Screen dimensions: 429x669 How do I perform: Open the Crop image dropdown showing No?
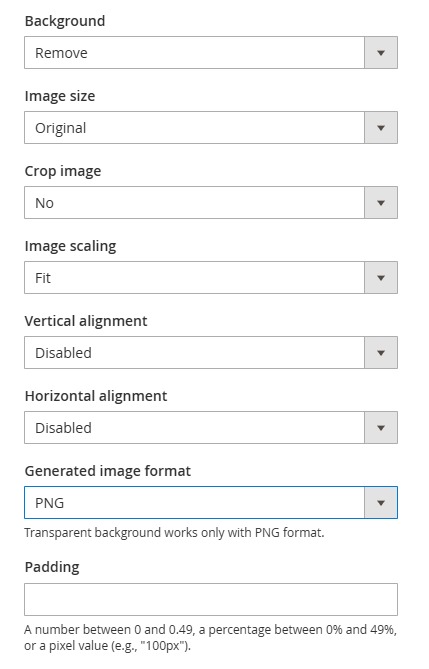[210, 203]
